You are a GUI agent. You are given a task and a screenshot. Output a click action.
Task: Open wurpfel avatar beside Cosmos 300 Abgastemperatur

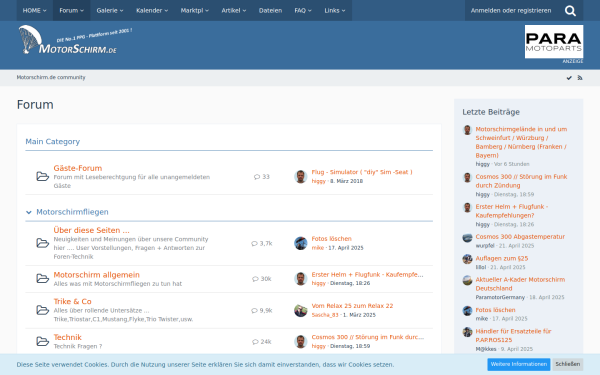point(467,238)
